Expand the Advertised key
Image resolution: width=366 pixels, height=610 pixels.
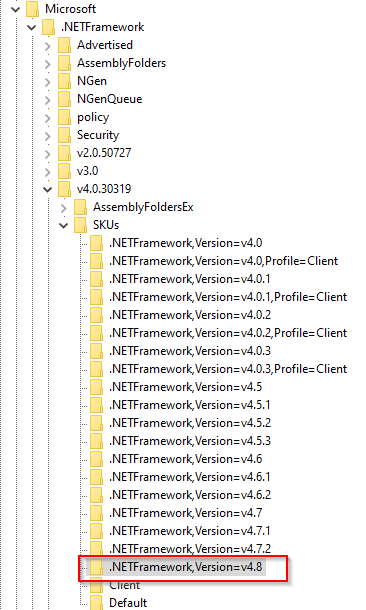pyautogui.click(x=48, y=46)
